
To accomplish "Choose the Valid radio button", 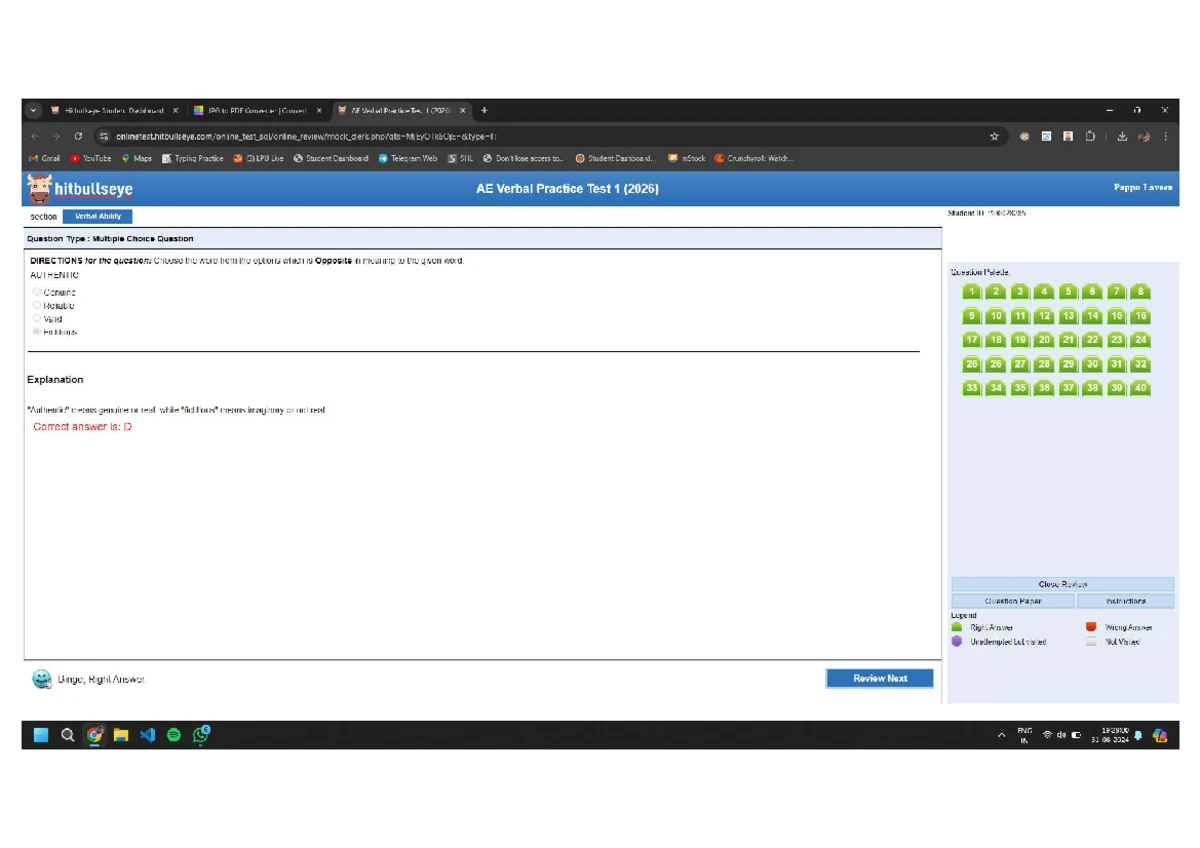I will tap(37, 319).
